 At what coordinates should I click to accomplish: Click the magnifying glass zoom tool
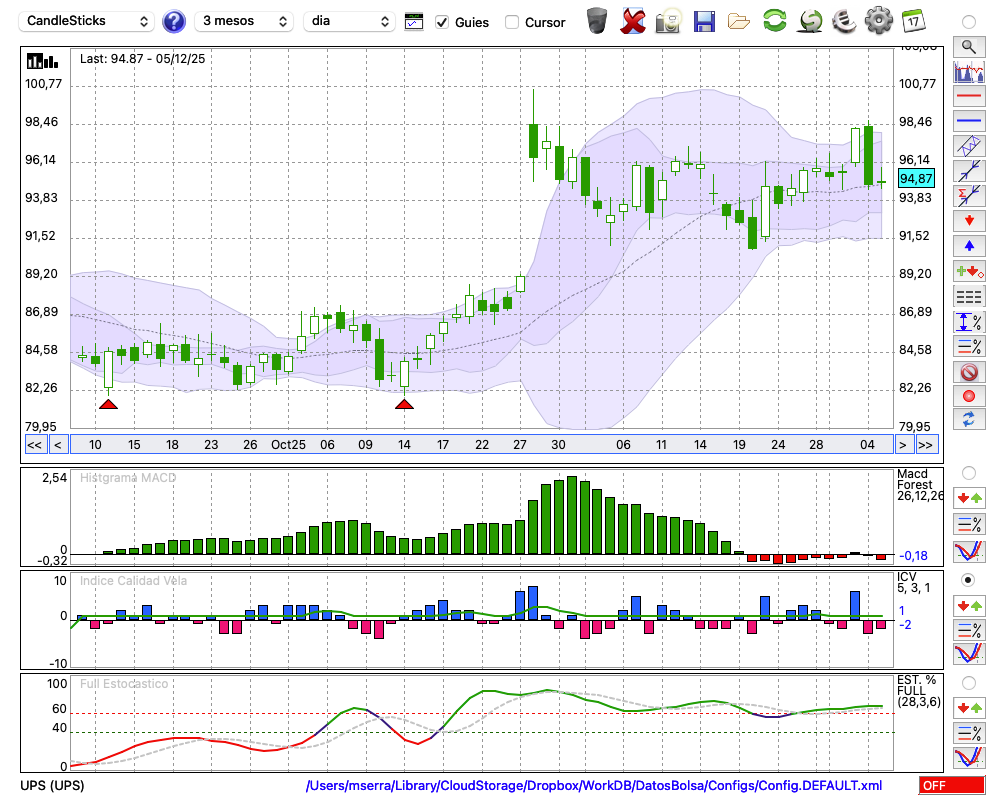[968, 46]
